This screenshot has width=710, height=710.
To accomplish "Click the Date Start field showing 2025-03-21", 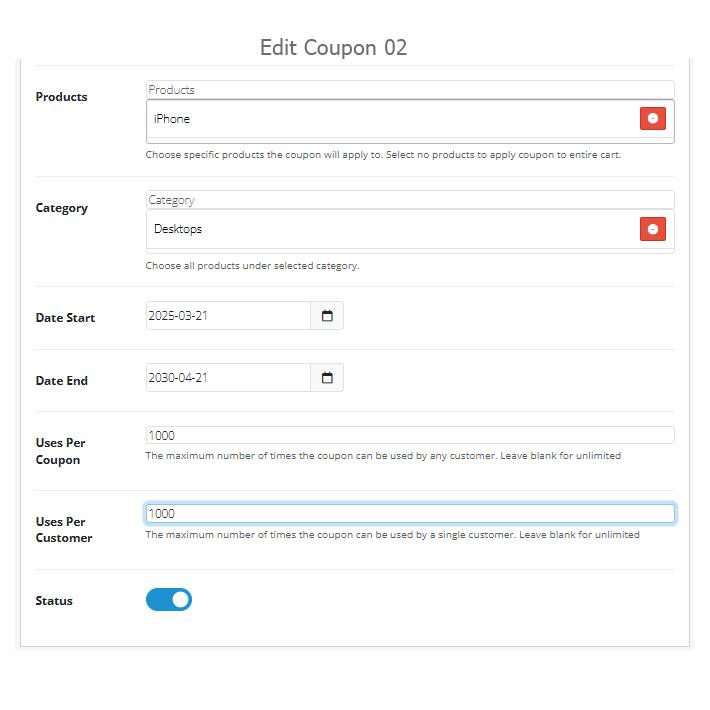I will click(228, 316).
